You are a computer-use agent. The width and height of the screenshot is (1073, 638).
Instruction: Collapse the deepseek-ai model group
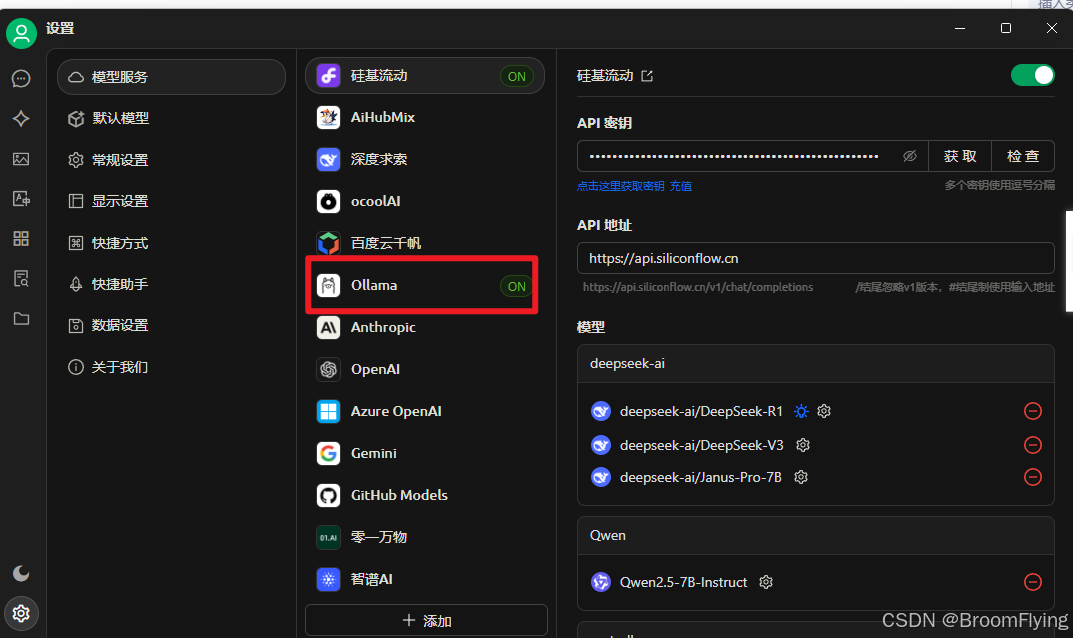tap(816, 363)
